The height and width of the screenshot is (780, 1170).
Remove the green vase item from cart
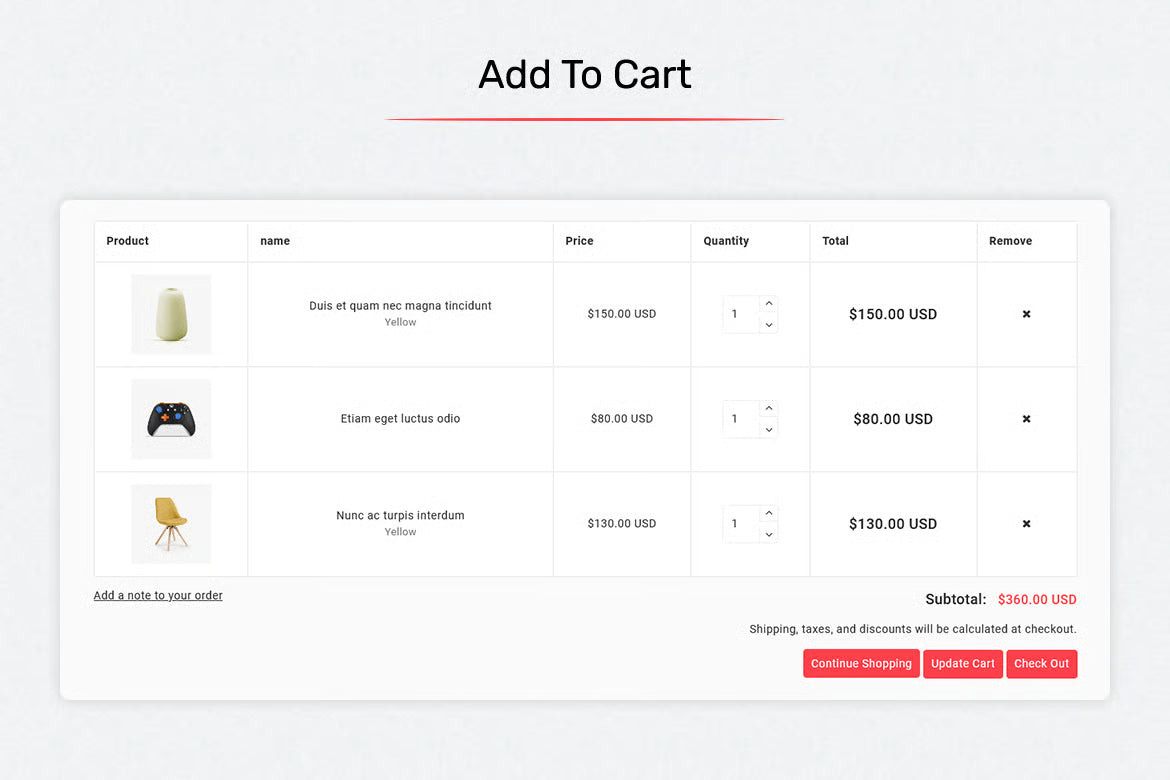[x=1026, y=314]
